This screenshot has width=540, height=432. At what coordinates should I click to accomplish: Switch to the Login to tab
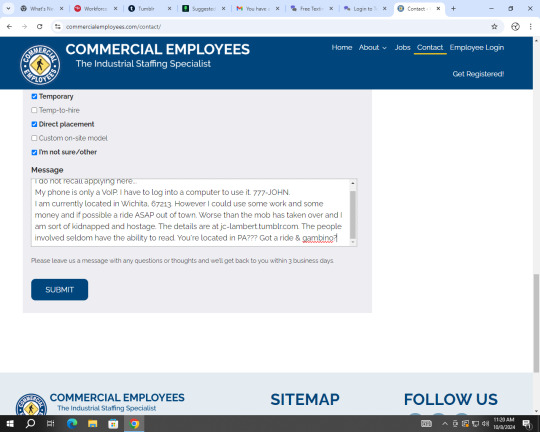point(365,9)
